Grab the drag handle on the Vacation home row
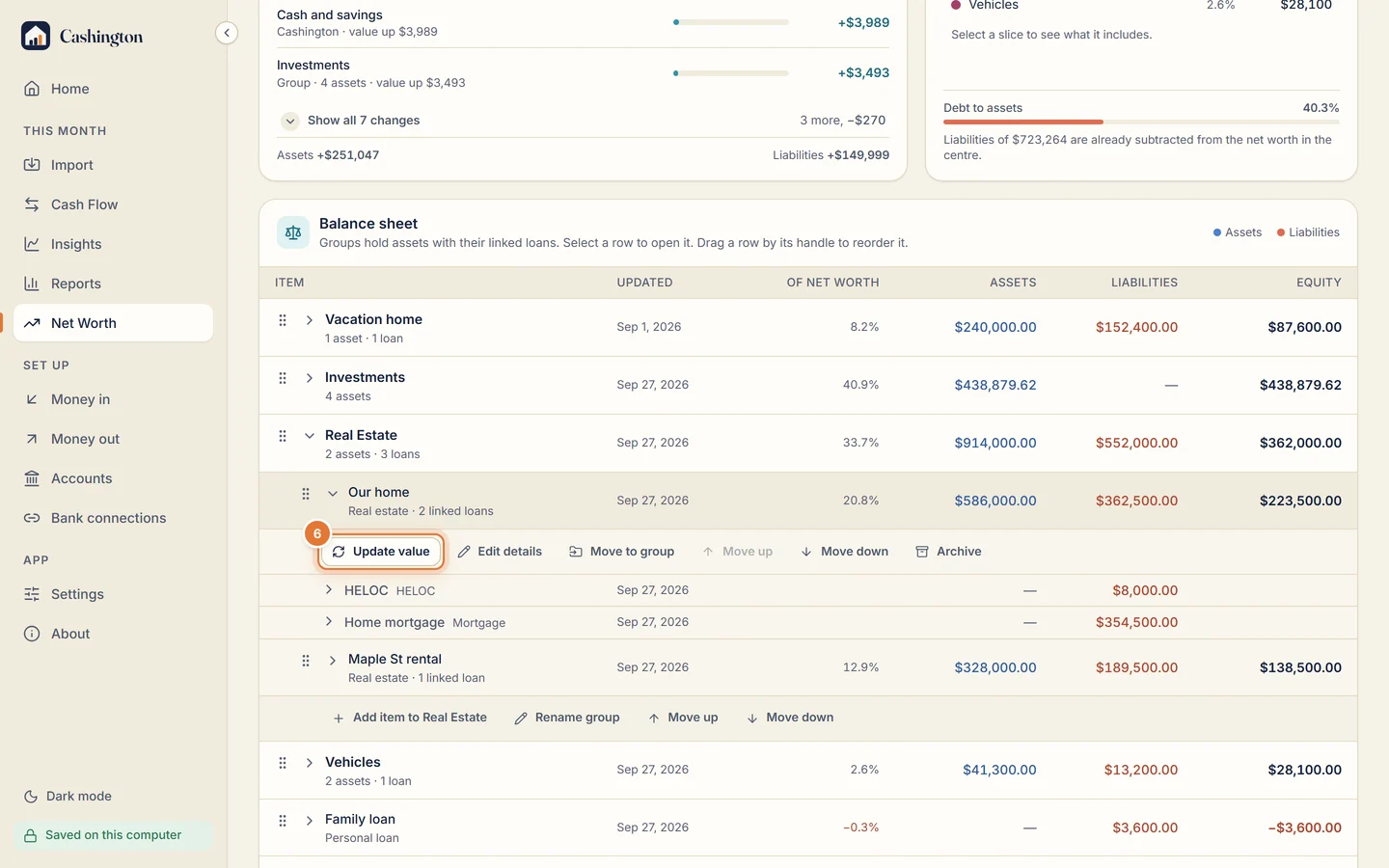Viewport: 1389px width, 868px height. pyautogui.click(x=283, y=320)
